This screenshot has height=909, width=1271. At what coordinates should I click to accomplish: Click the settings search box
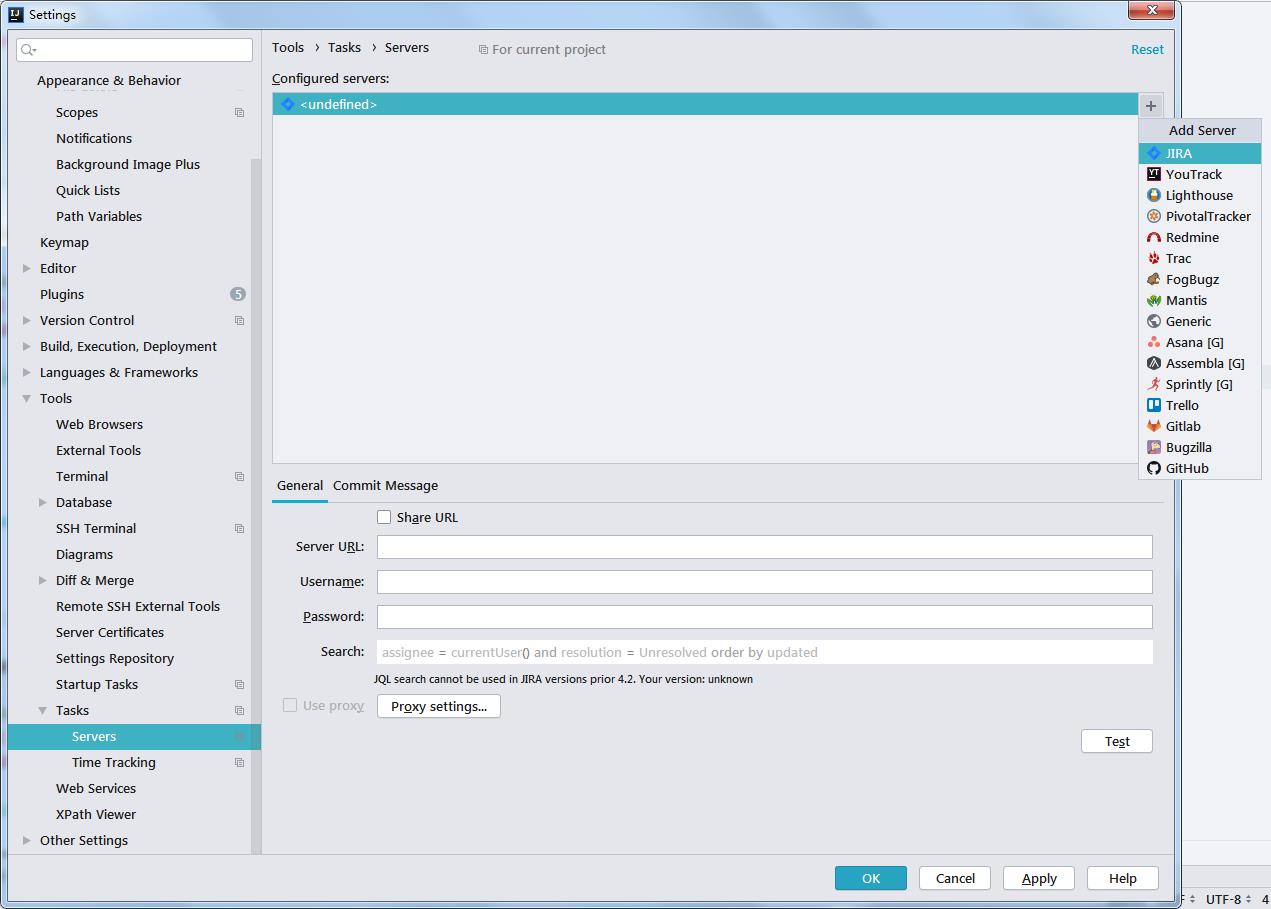[135, 49]
